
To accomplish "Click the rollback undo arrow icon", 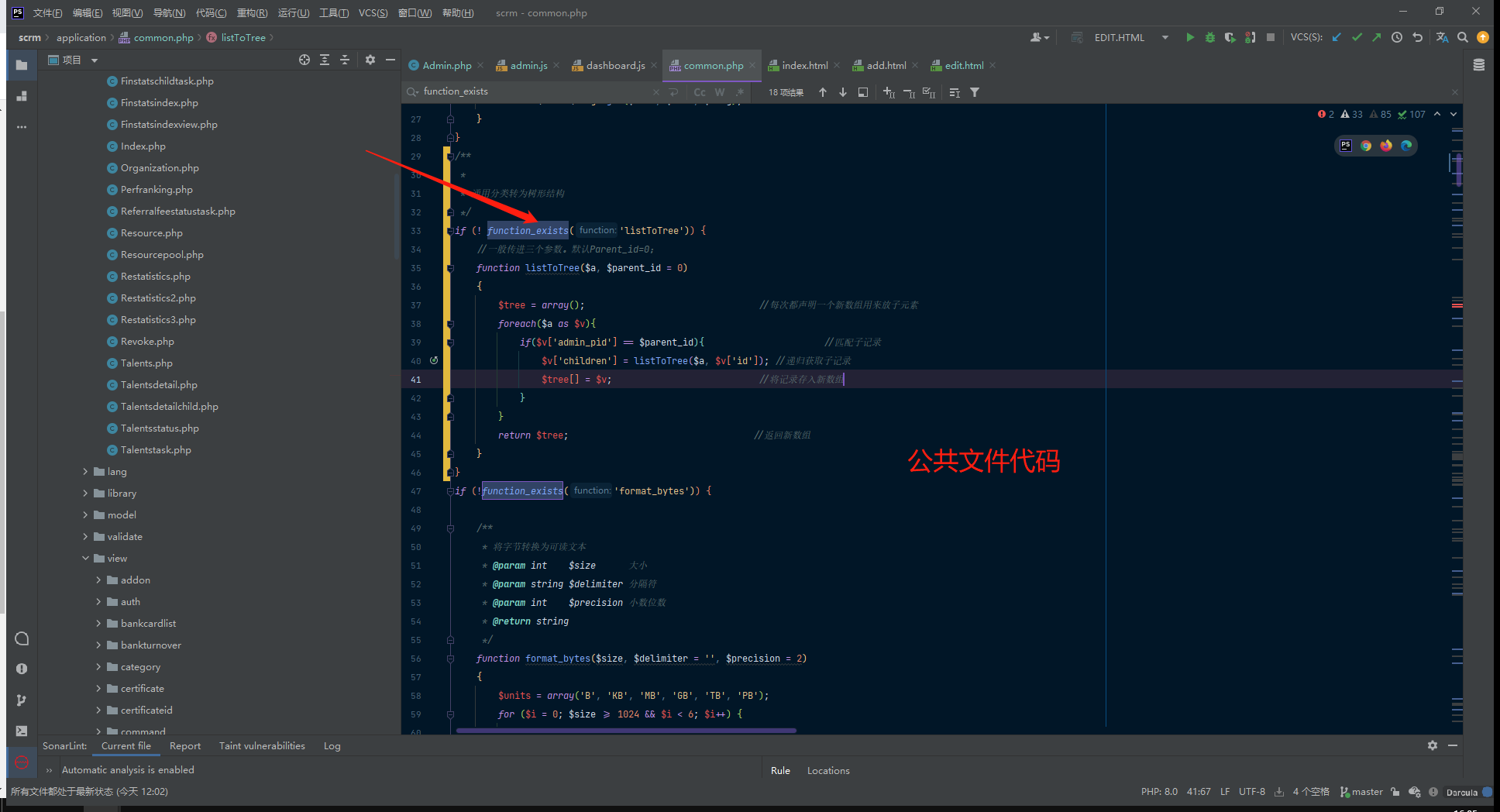I will pyautogui.click(x=1418, y=37).
